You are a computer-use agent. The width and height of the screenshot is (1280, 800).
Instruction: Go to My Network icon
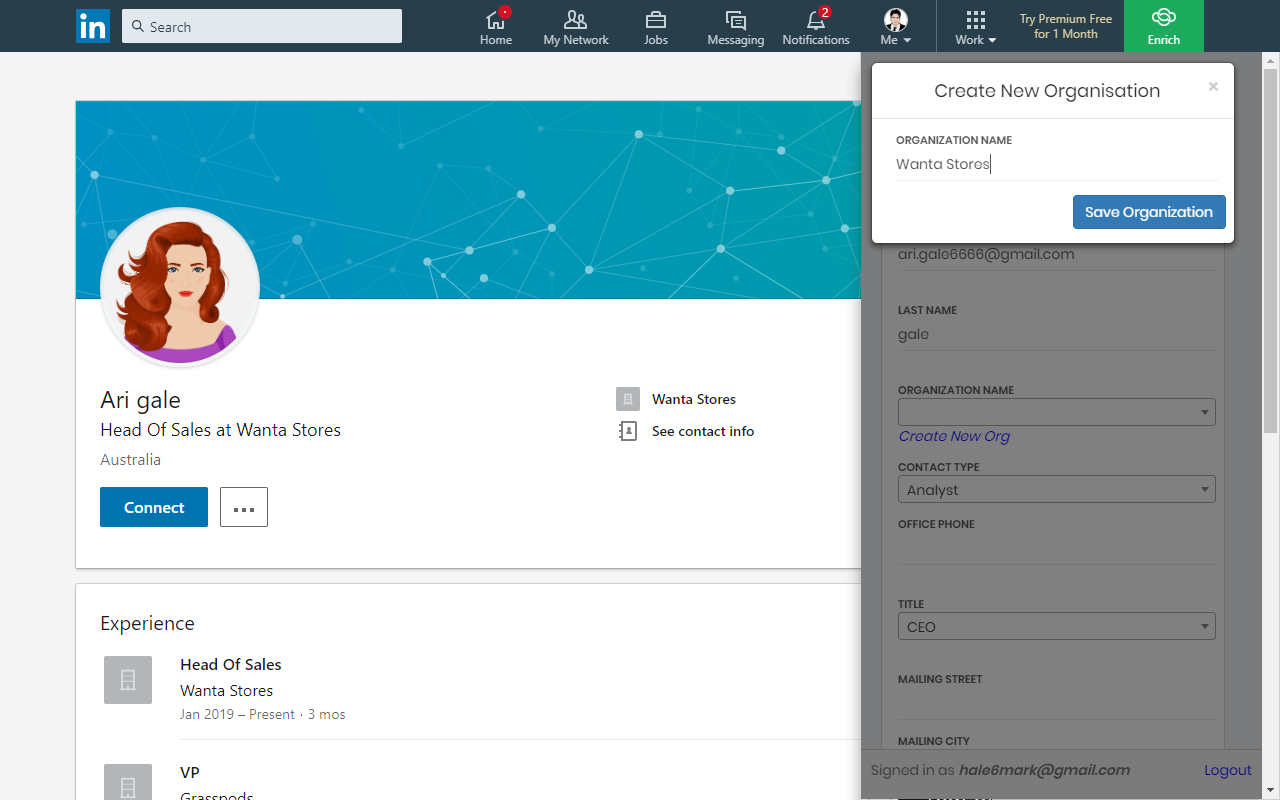point(575,21)
